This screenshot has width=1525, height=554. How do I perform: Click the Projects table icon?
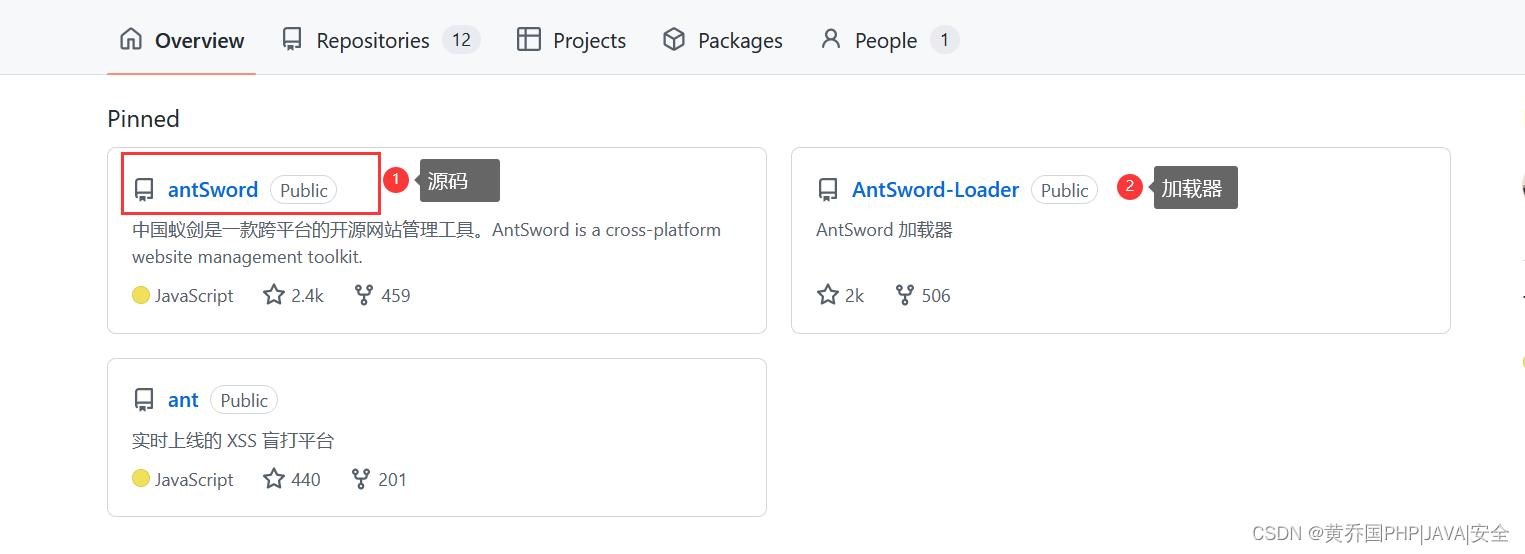pos(528,40)
